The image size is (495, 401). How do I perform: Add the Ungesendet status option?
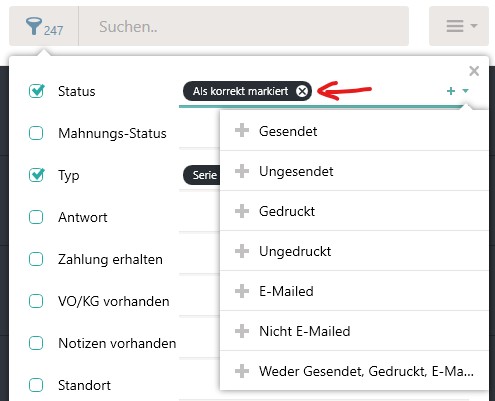[x=354, y=171]
